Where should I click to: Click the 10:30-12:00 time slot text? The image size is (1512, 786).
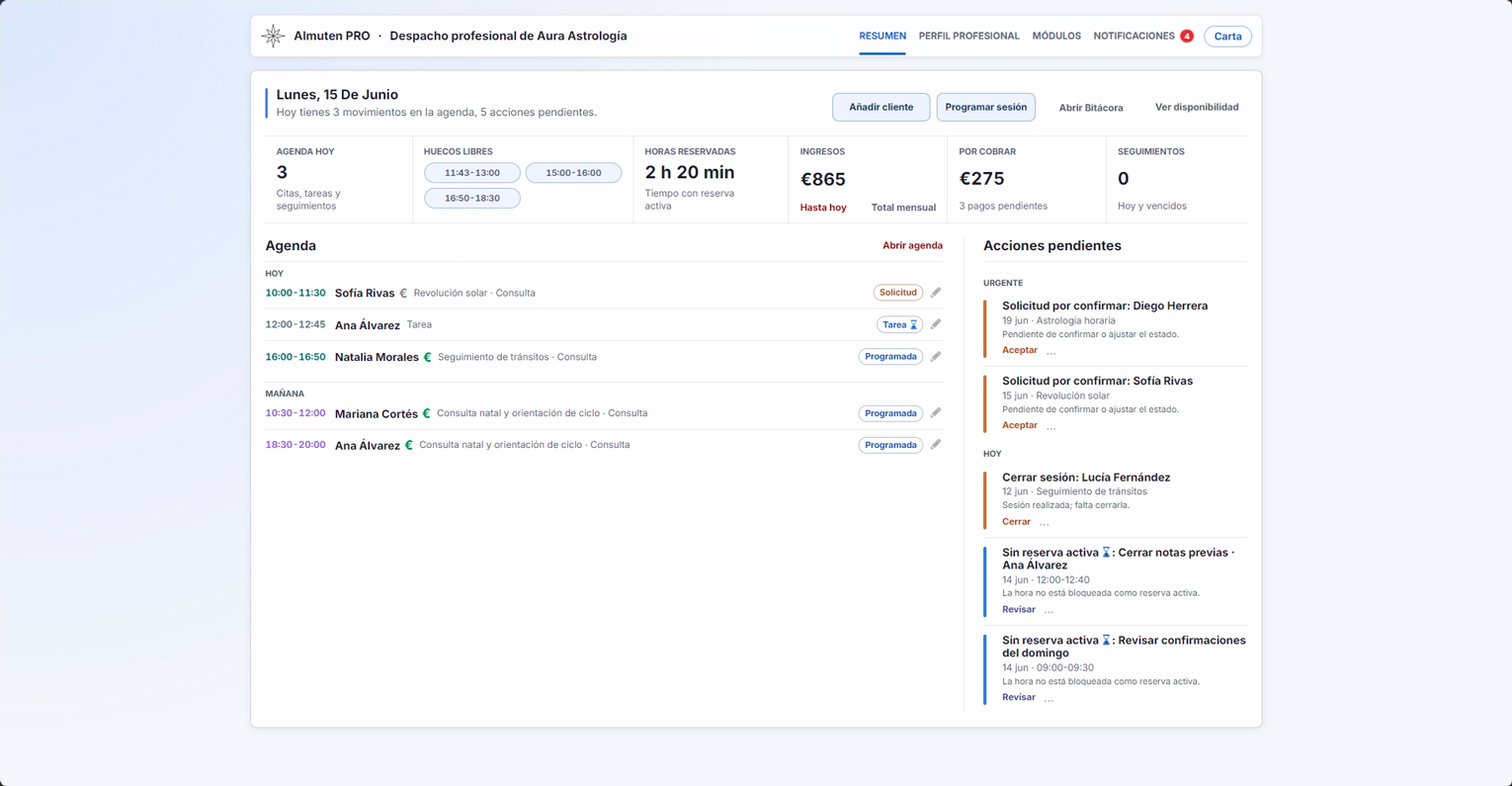pos(295,413)
